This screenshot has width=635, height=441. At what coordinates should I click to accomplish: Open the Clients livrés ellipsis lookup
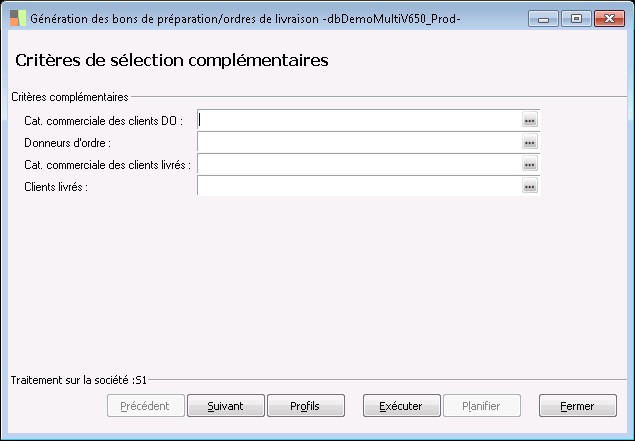[x=530, y=186]
